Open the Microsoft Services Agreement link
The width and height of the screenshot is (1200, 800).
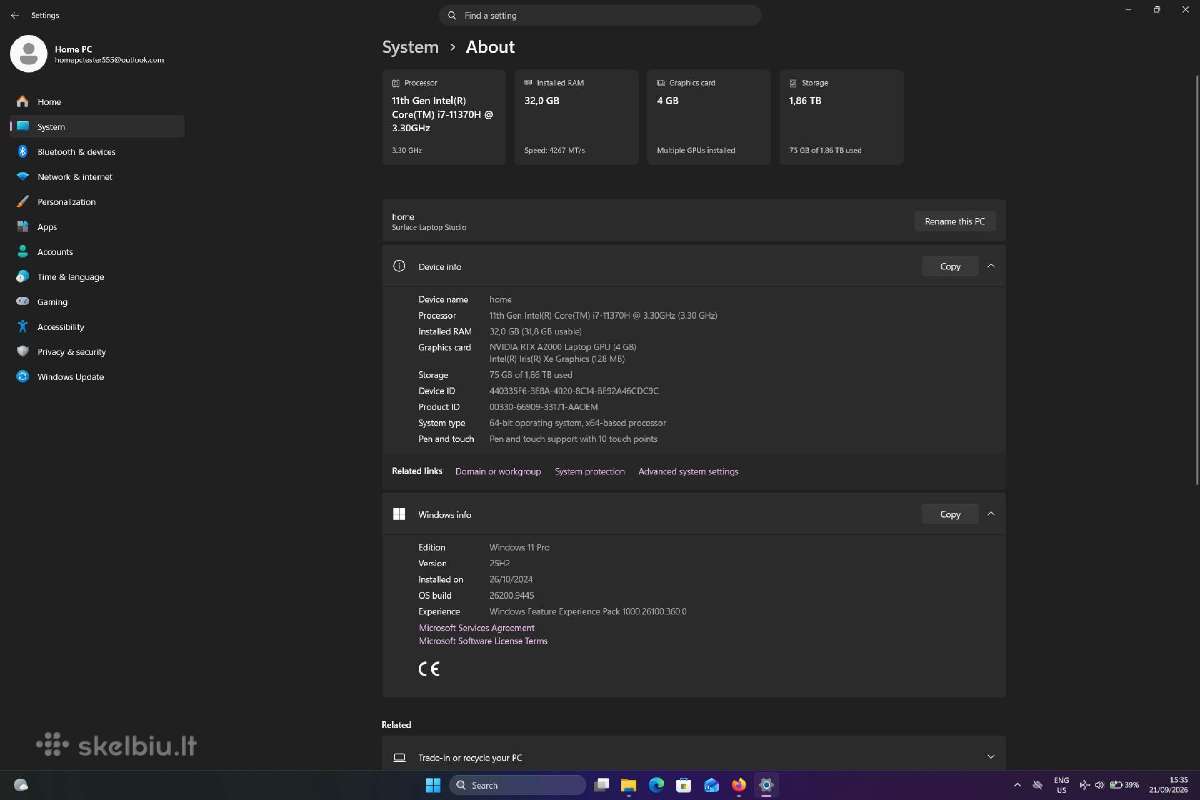click(477, 628)
